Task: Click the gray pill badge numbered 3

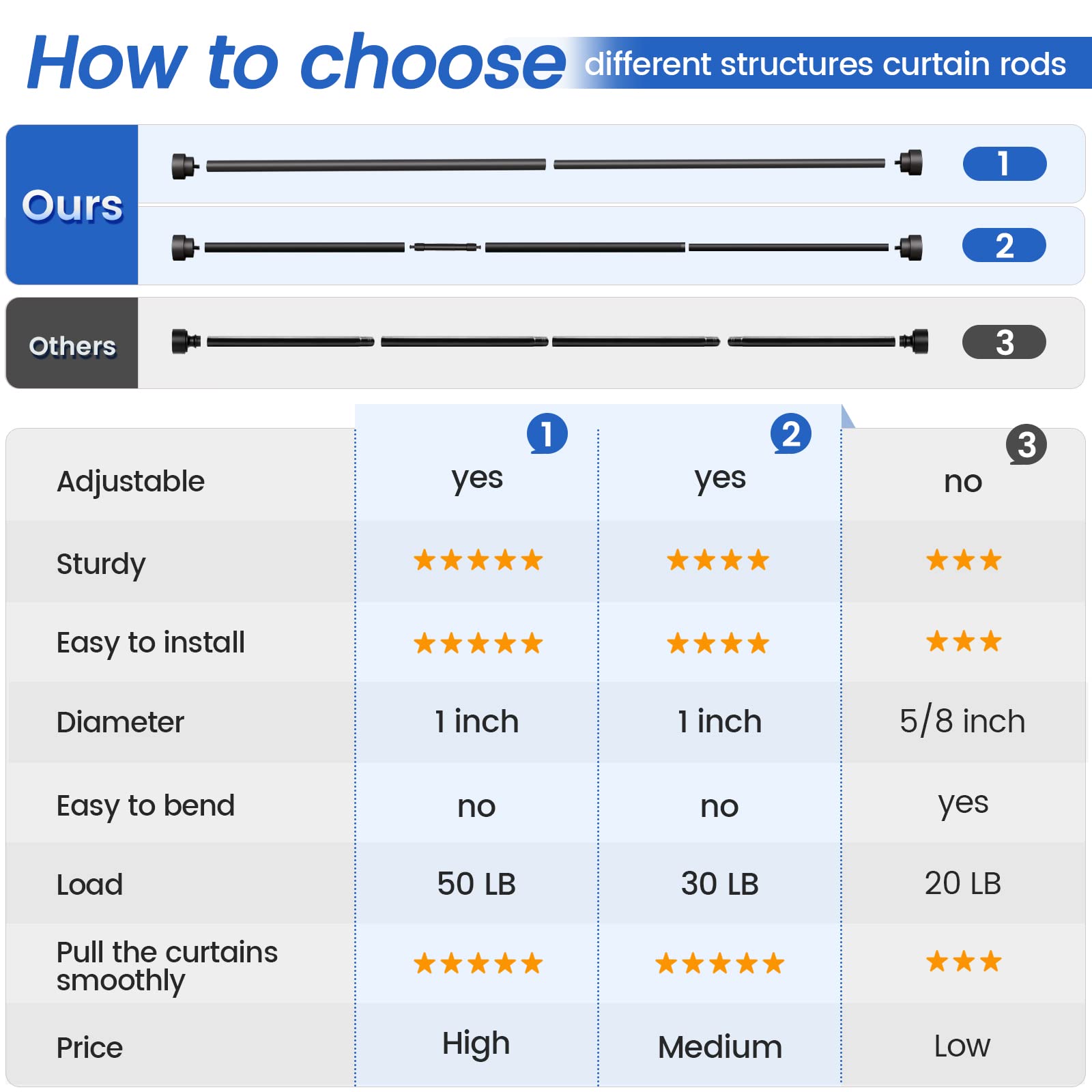Action: point(1004,342)
